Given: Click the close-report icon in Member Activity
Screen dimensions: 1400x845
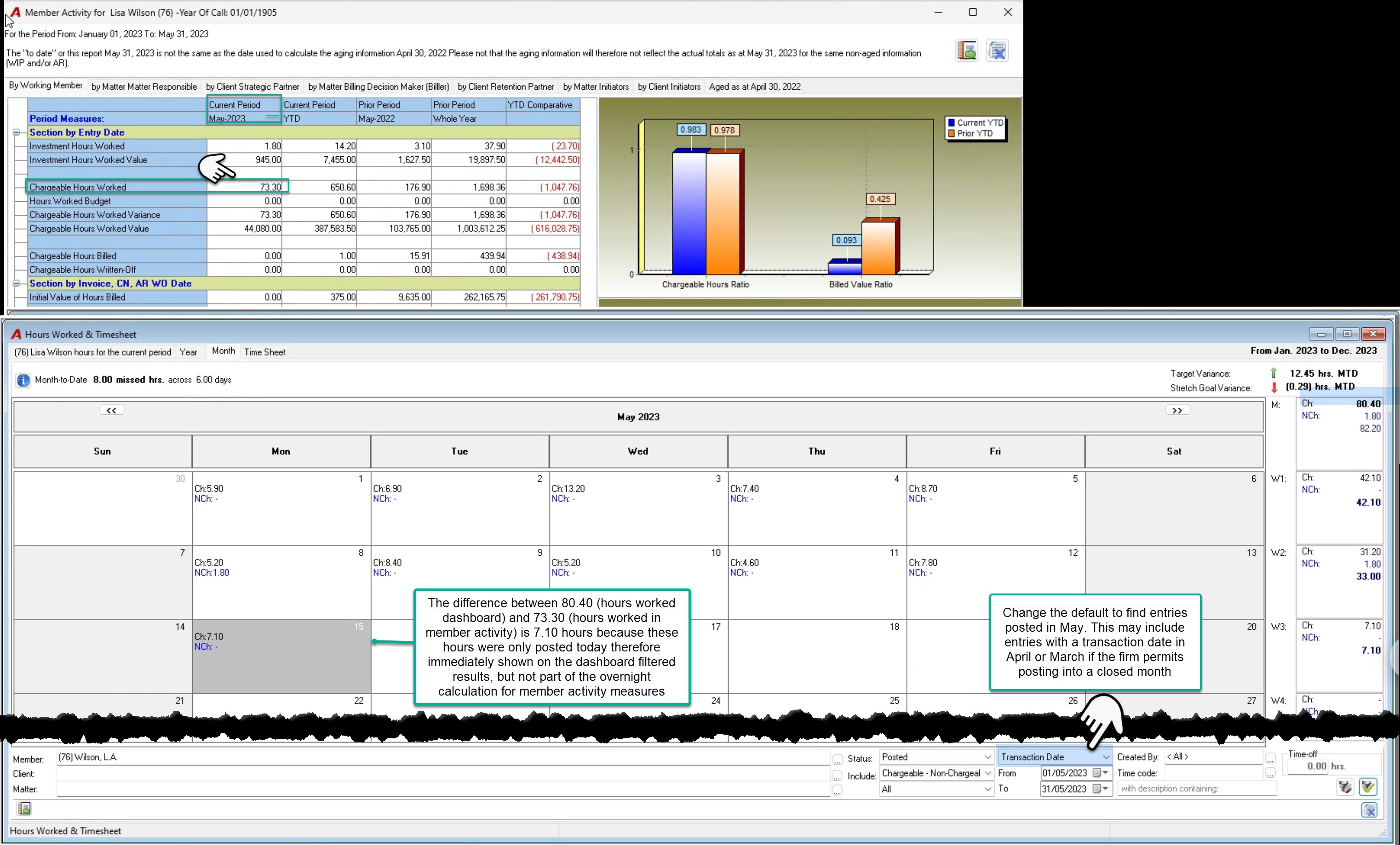Looking at the screenshot, I should (997, 51).
